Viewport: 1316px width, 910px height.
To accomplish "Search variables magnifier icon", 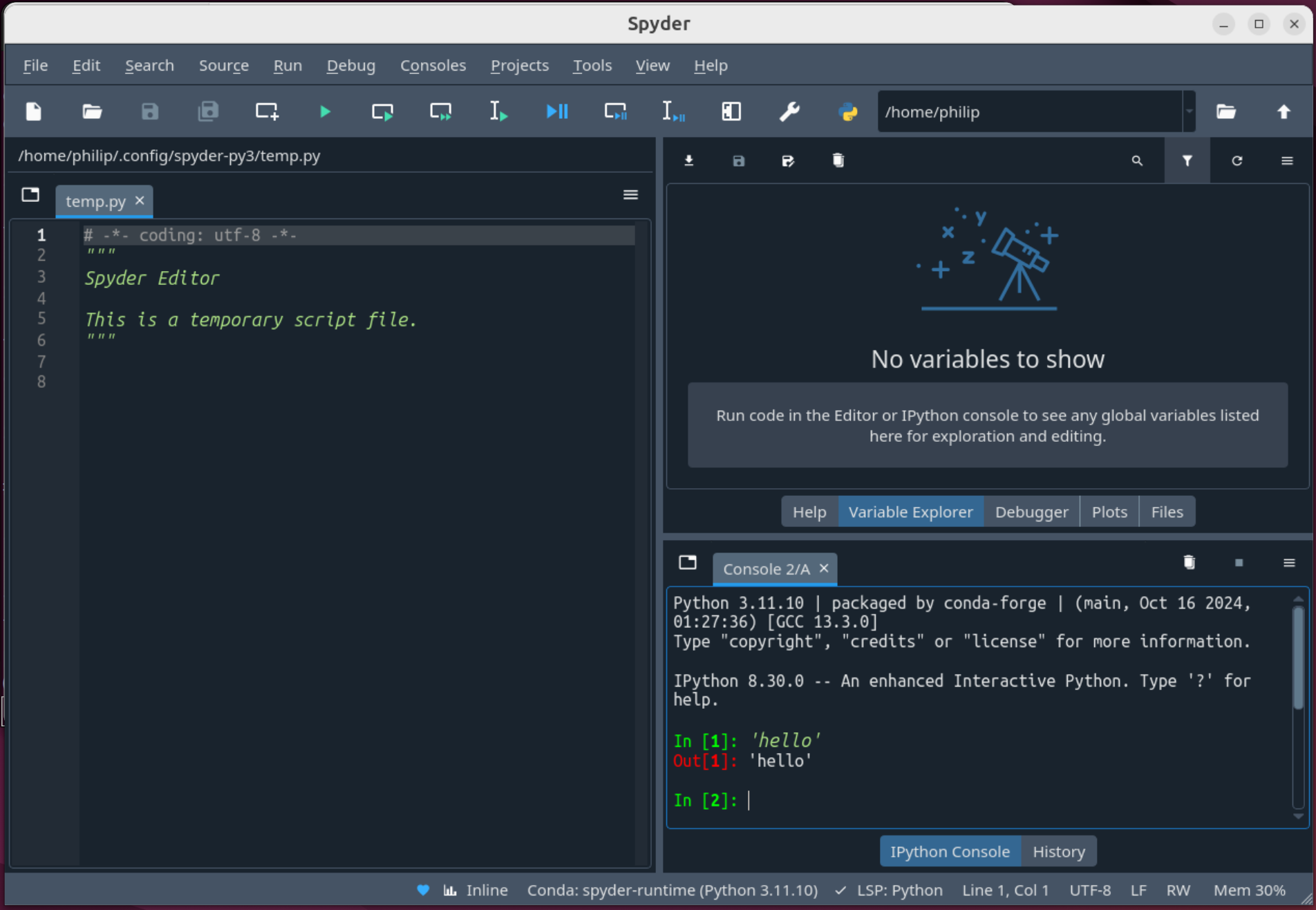I will pyautogui.click(x=1137, y=160).
